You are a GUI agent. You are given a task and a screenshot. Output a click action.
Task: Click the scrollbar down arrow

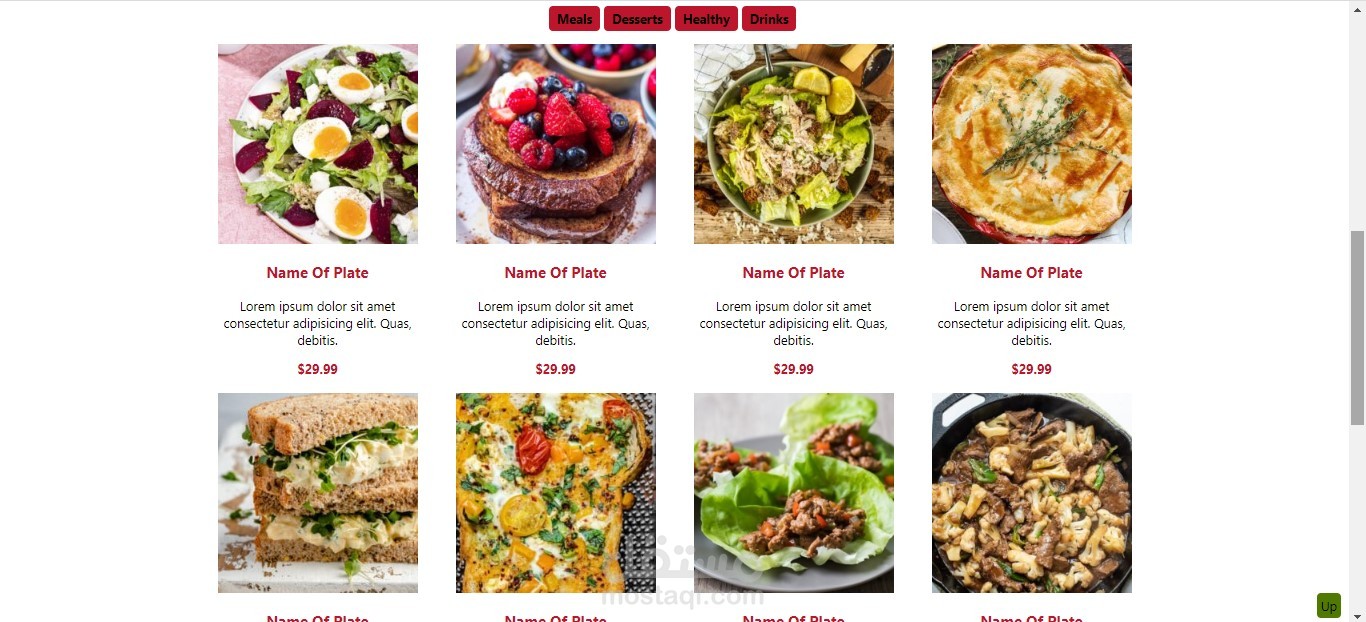tap(1357, 614)
